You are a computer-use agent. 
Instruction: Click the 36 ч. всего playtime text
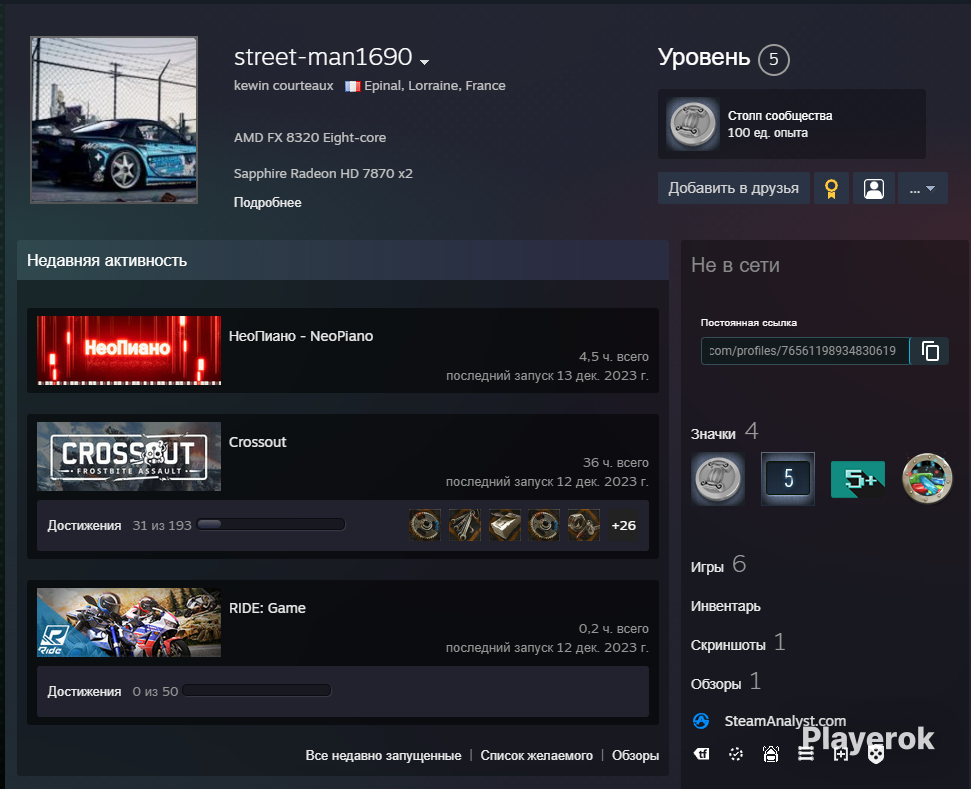tap(616, 463)
